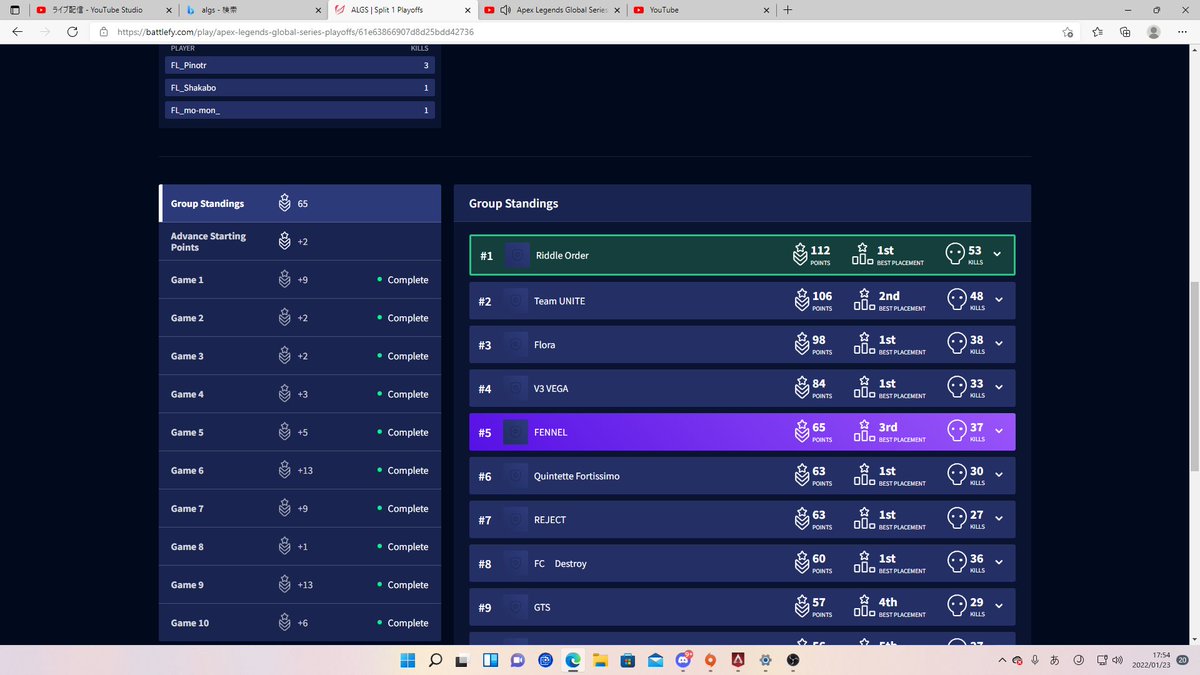Click the podium icon in REJECT row
This screenshot has width=1200, height=675.
(863, 519)
